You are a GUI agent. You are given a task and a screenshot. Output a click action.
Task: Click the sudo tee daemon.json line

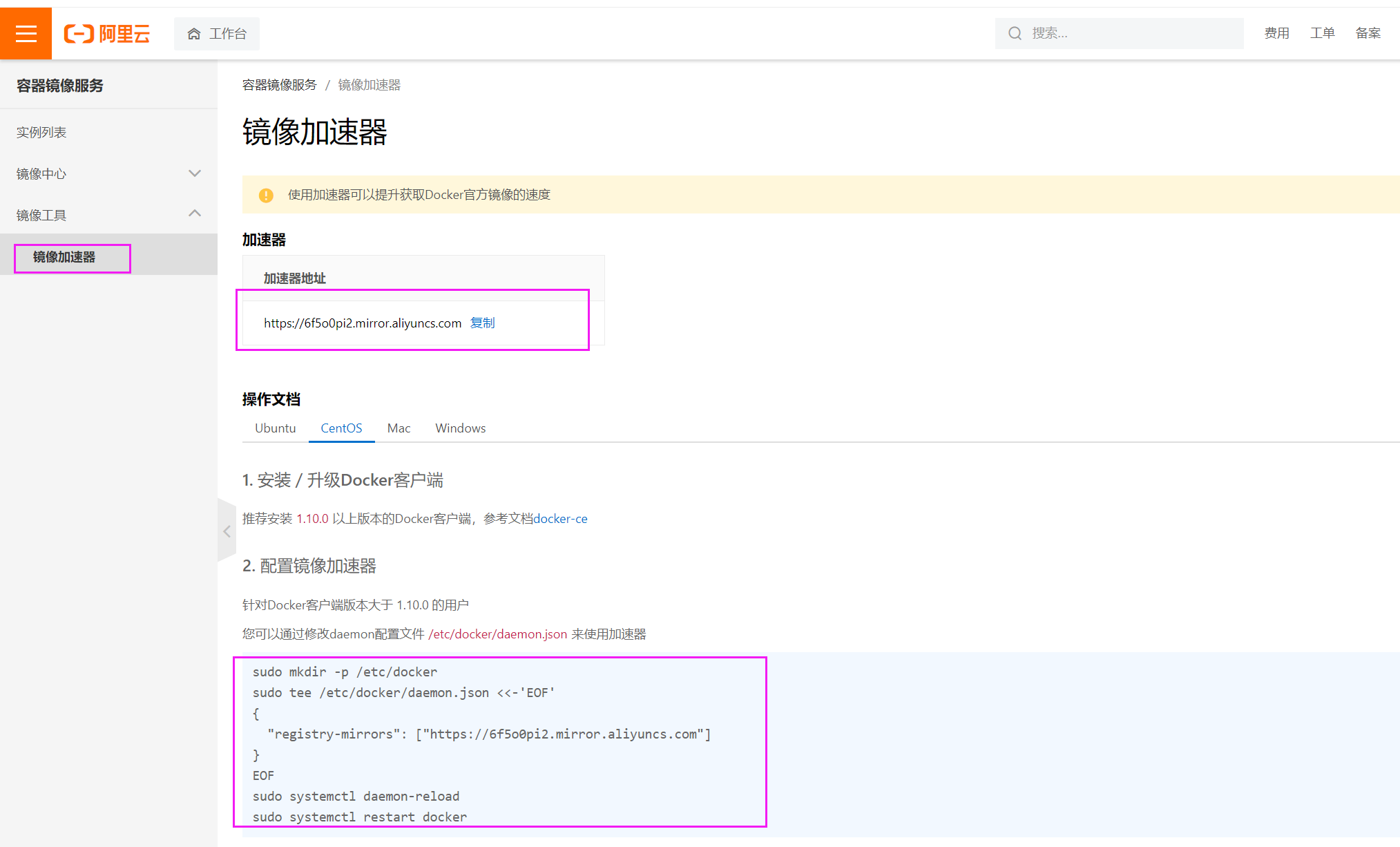point(403,693)
